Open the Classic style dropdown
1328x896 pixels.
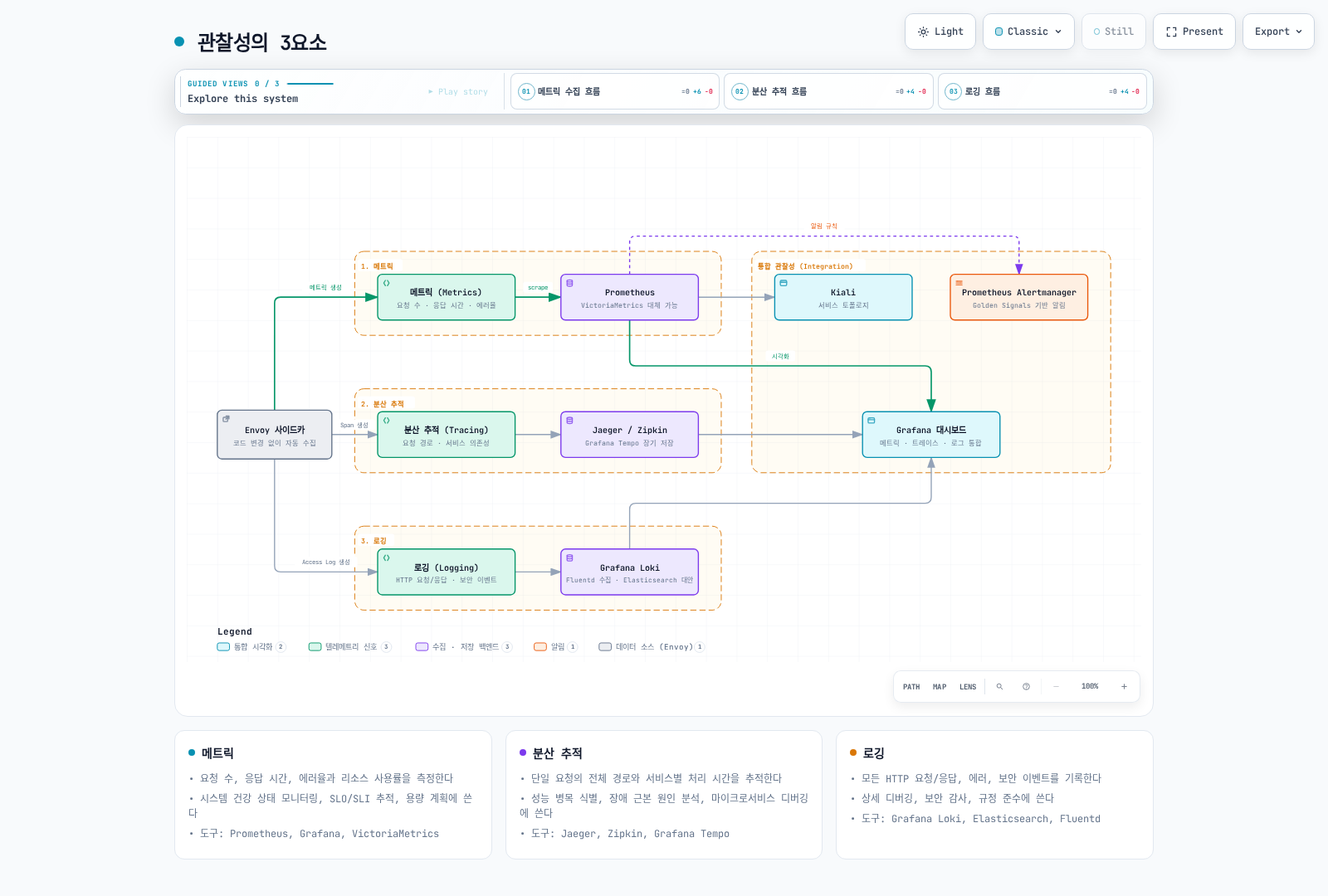[1028, 32]
